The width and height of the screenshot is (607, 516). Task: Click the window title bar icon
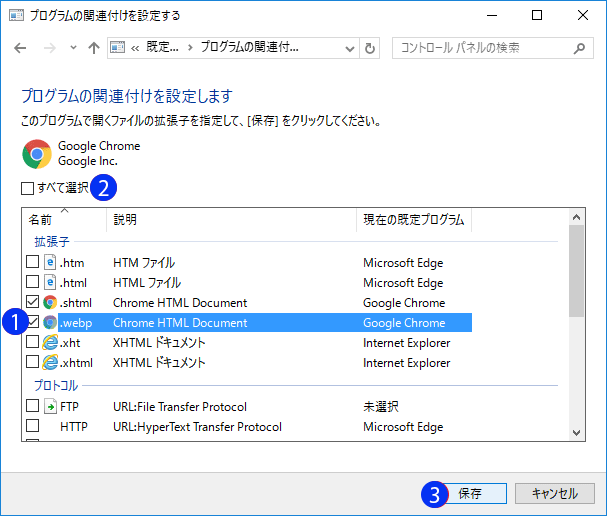pyautogui.click(x=17, y=15)
